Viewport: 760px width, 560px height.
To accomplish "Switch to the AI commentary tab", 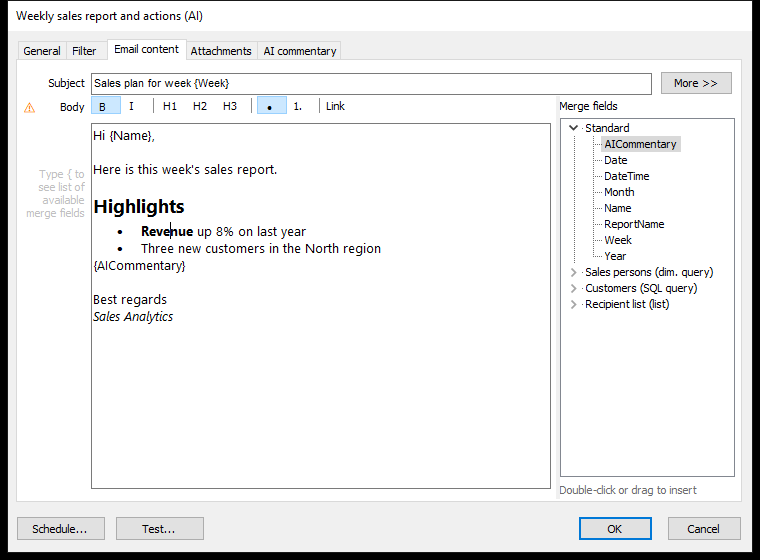I will [x=300, y=51].
